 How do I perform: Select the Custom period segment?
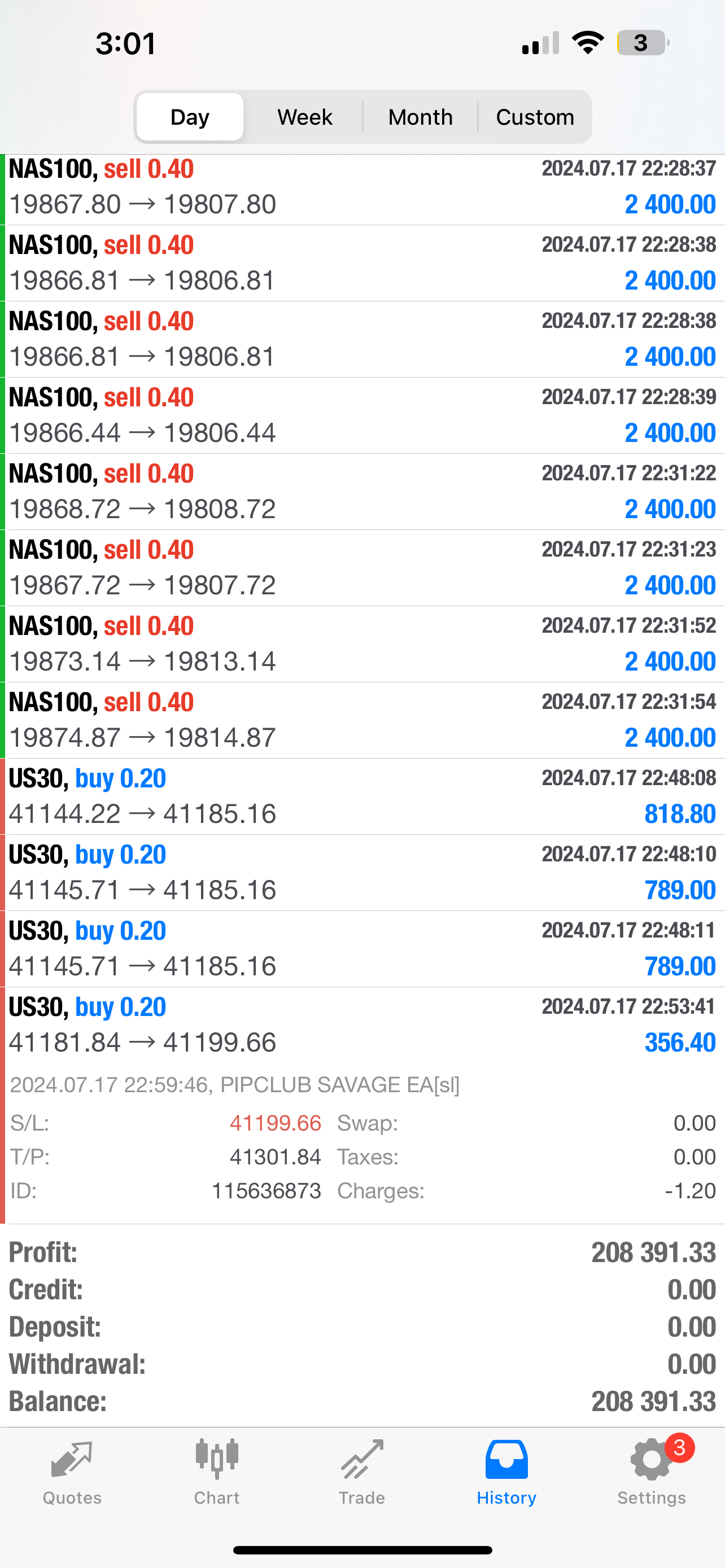click(535, 117)
